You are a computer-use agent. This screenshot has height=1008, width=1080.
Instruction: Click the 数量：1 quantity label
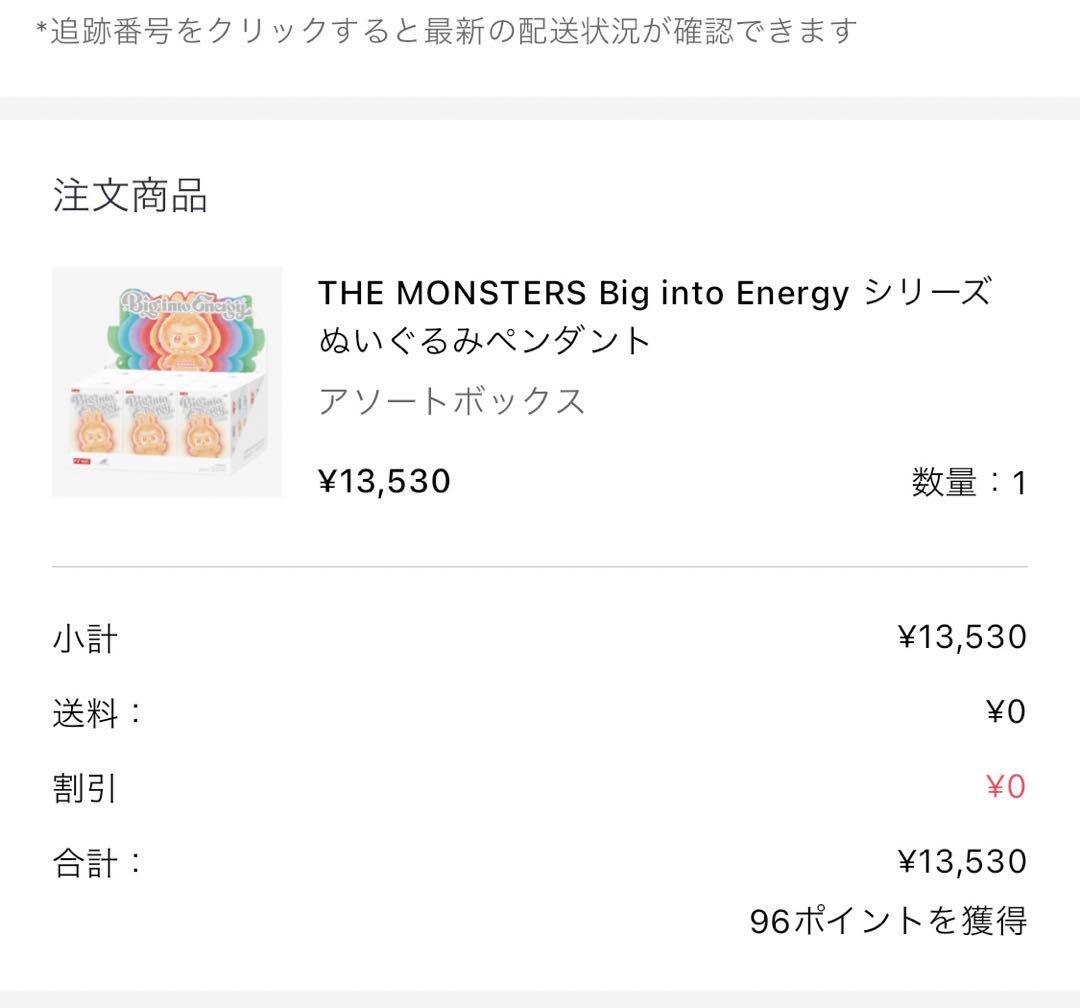[x=968, y=483]
